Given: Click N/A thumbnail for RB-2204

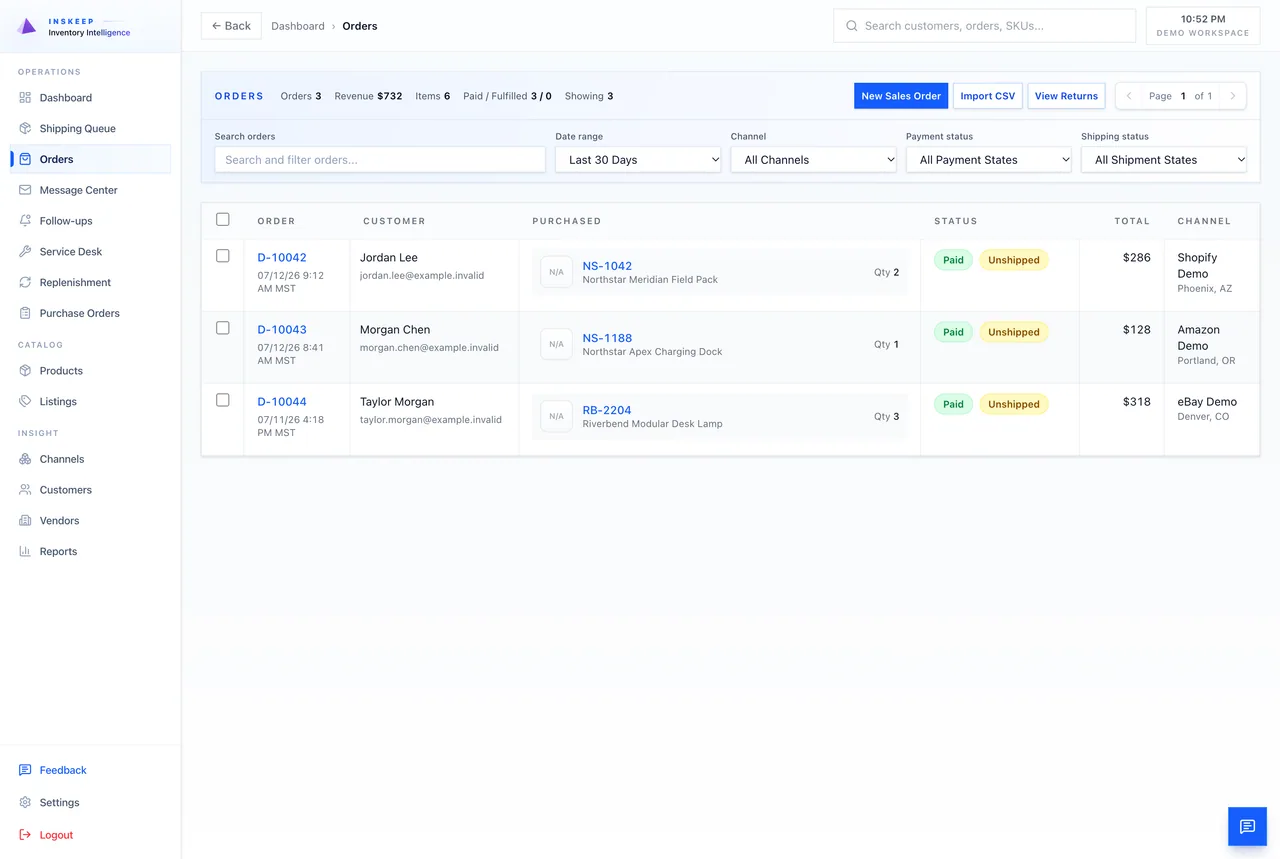Looking at the screenshot, I should click(x=557, y=416).
